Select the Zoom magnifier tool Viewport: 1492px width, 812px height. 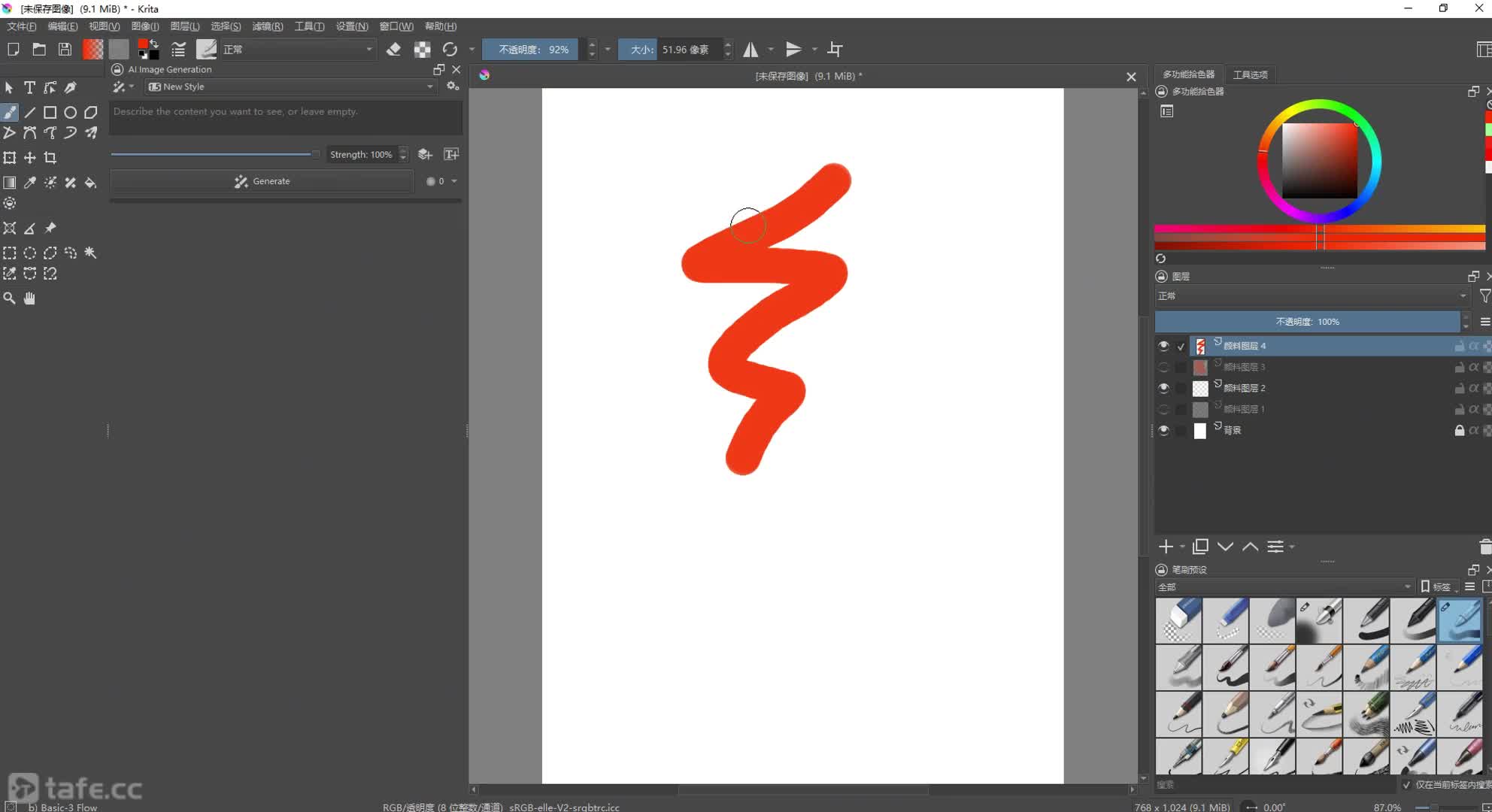click(9, 298)
